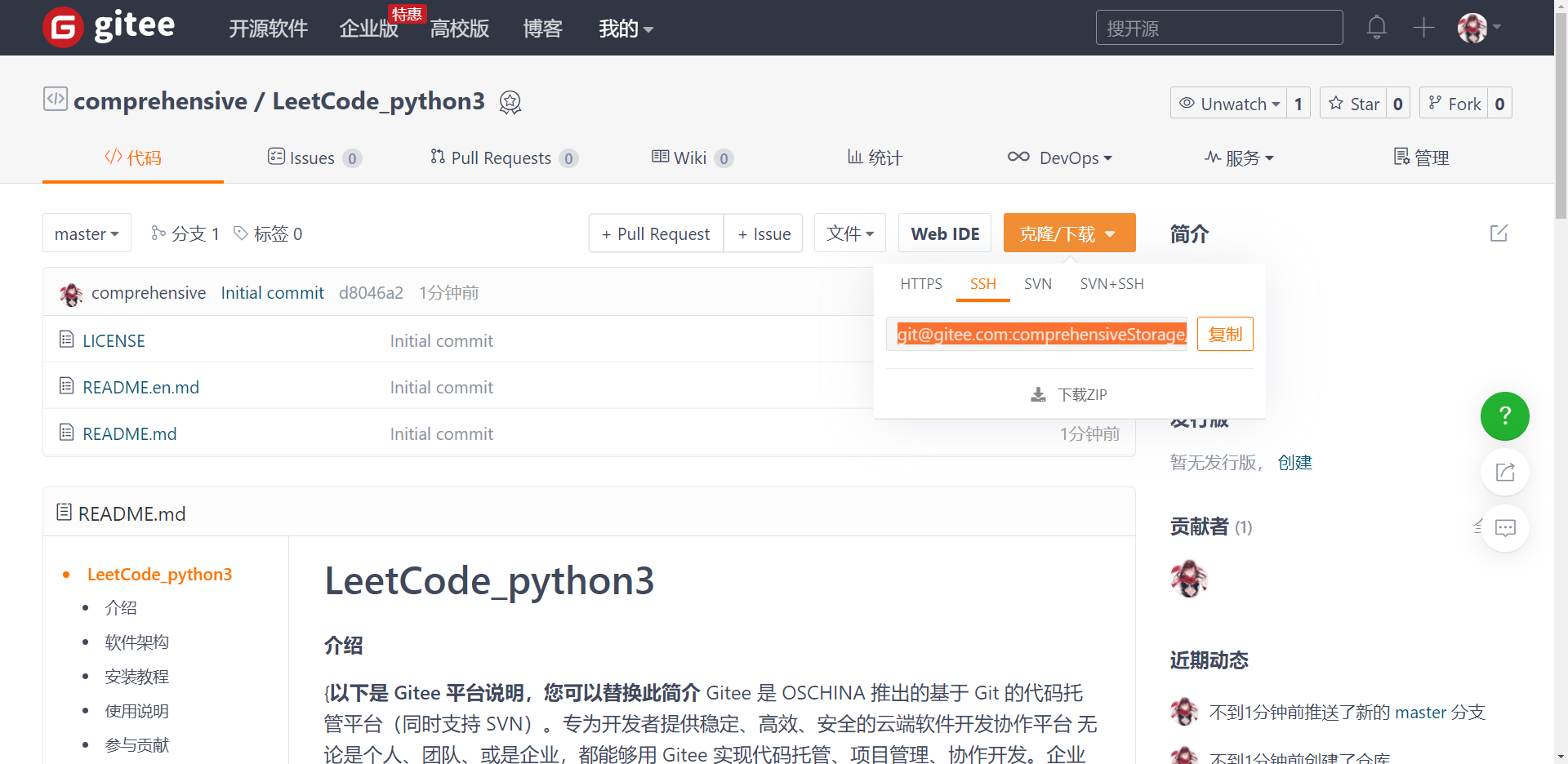The width and height of the screenshot is (1568, 764).
Task: Open the DevOps dropdown menu
Action: [1059, 158]
